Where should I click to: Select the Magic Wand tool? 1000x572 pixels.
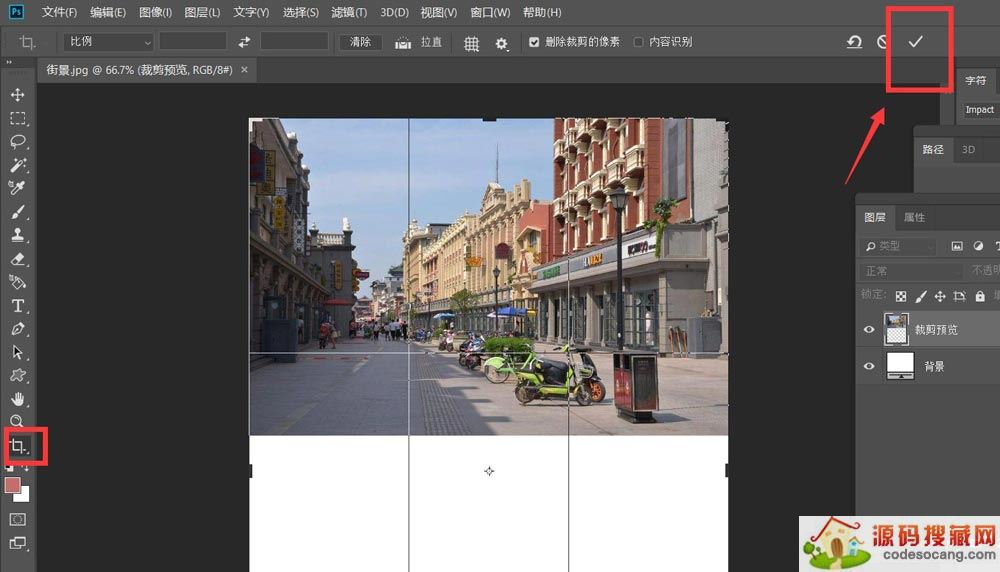click(x=18, y=165)
